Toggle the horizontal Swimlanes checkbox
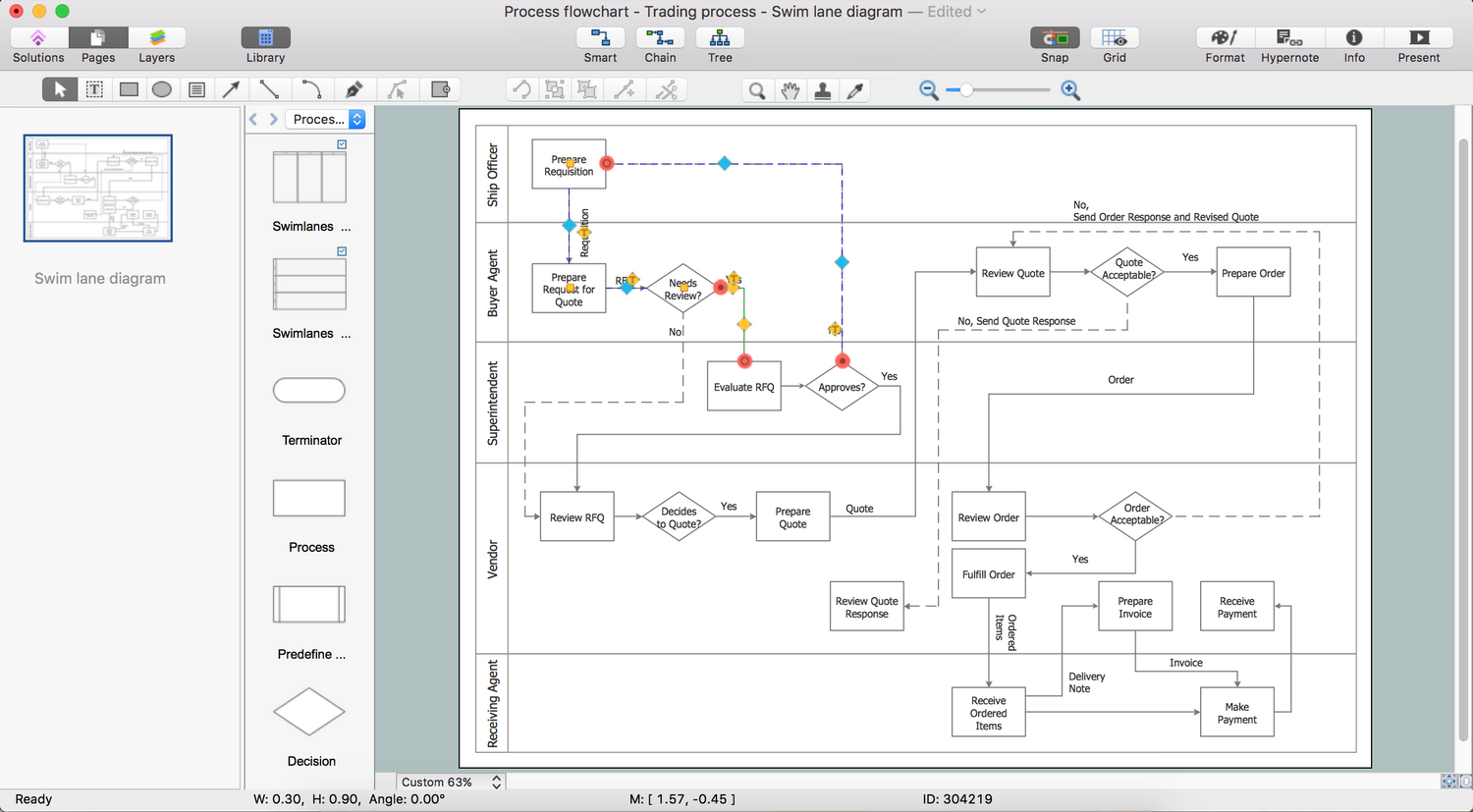 click(342, 251)
